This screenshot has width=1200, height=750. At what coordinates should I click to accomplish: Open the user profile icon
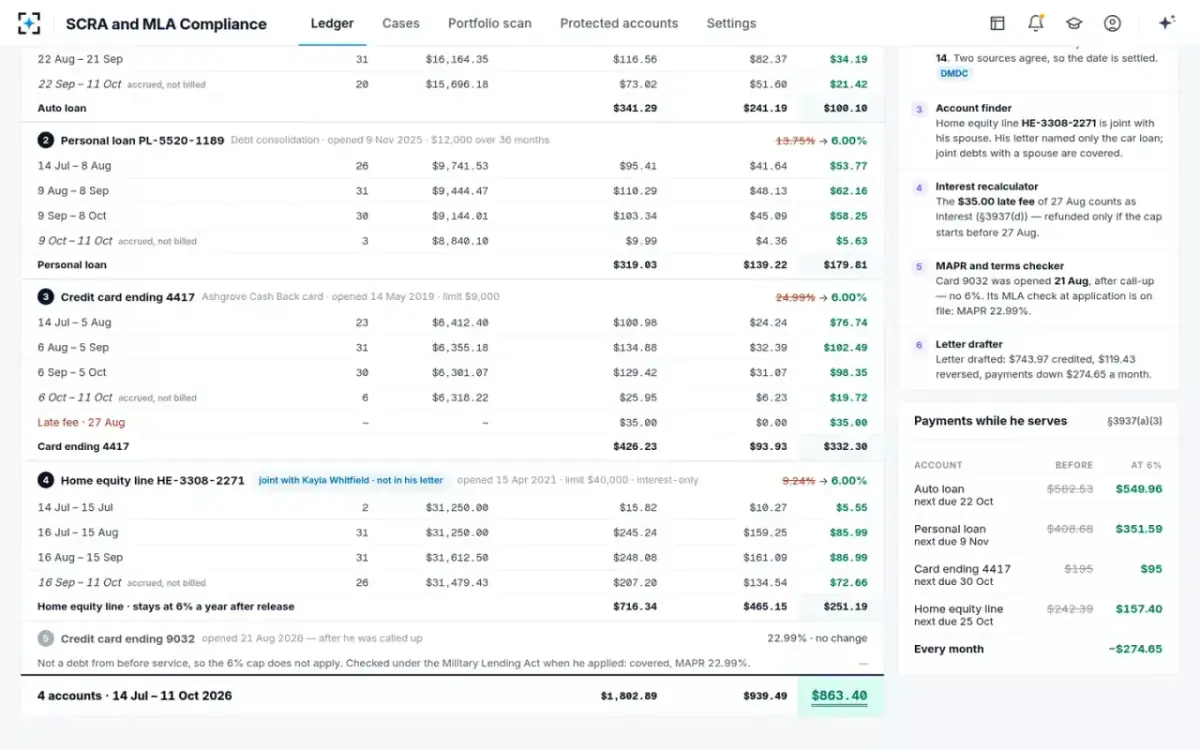click(x=1112, y=23)
